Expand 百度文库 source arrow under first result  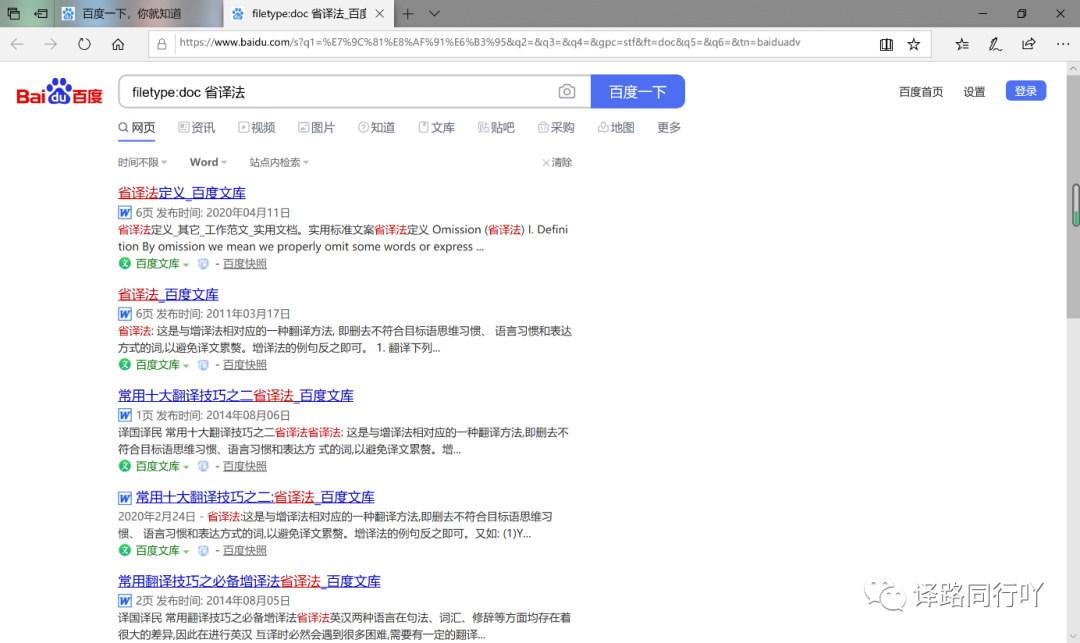coord(186,264)
